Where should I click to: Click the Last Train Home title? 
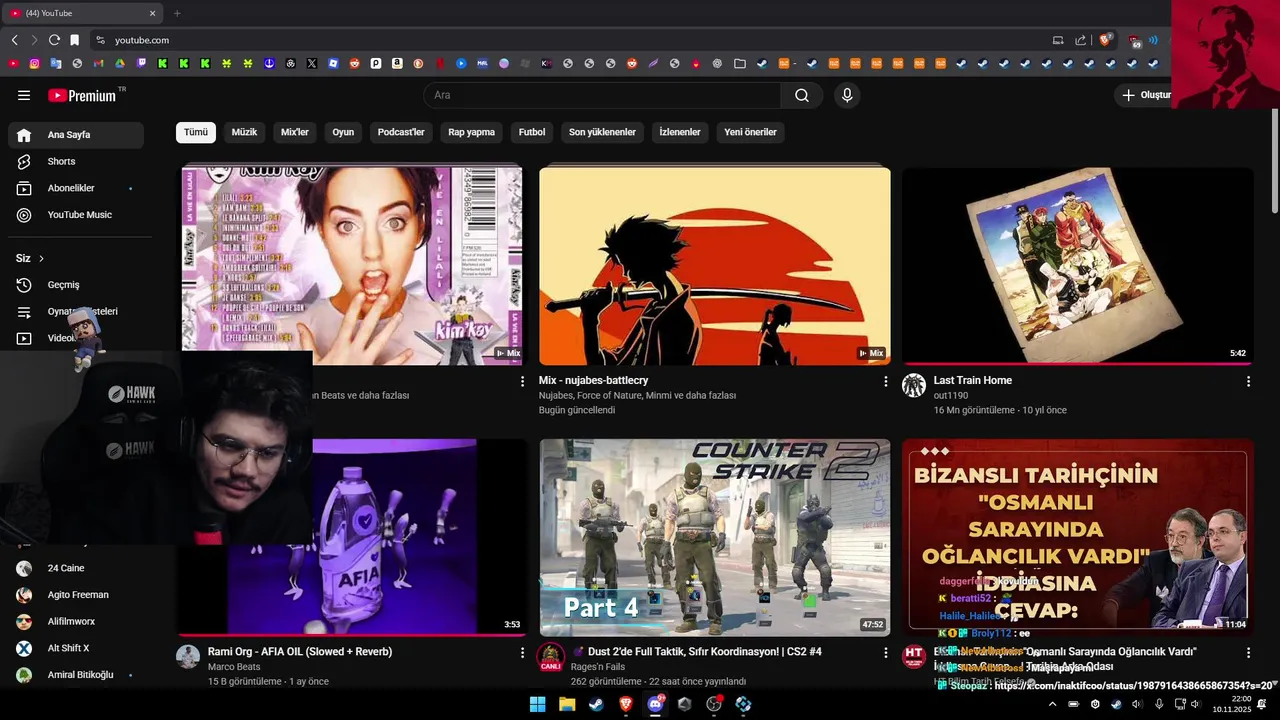tap(972, 380)
